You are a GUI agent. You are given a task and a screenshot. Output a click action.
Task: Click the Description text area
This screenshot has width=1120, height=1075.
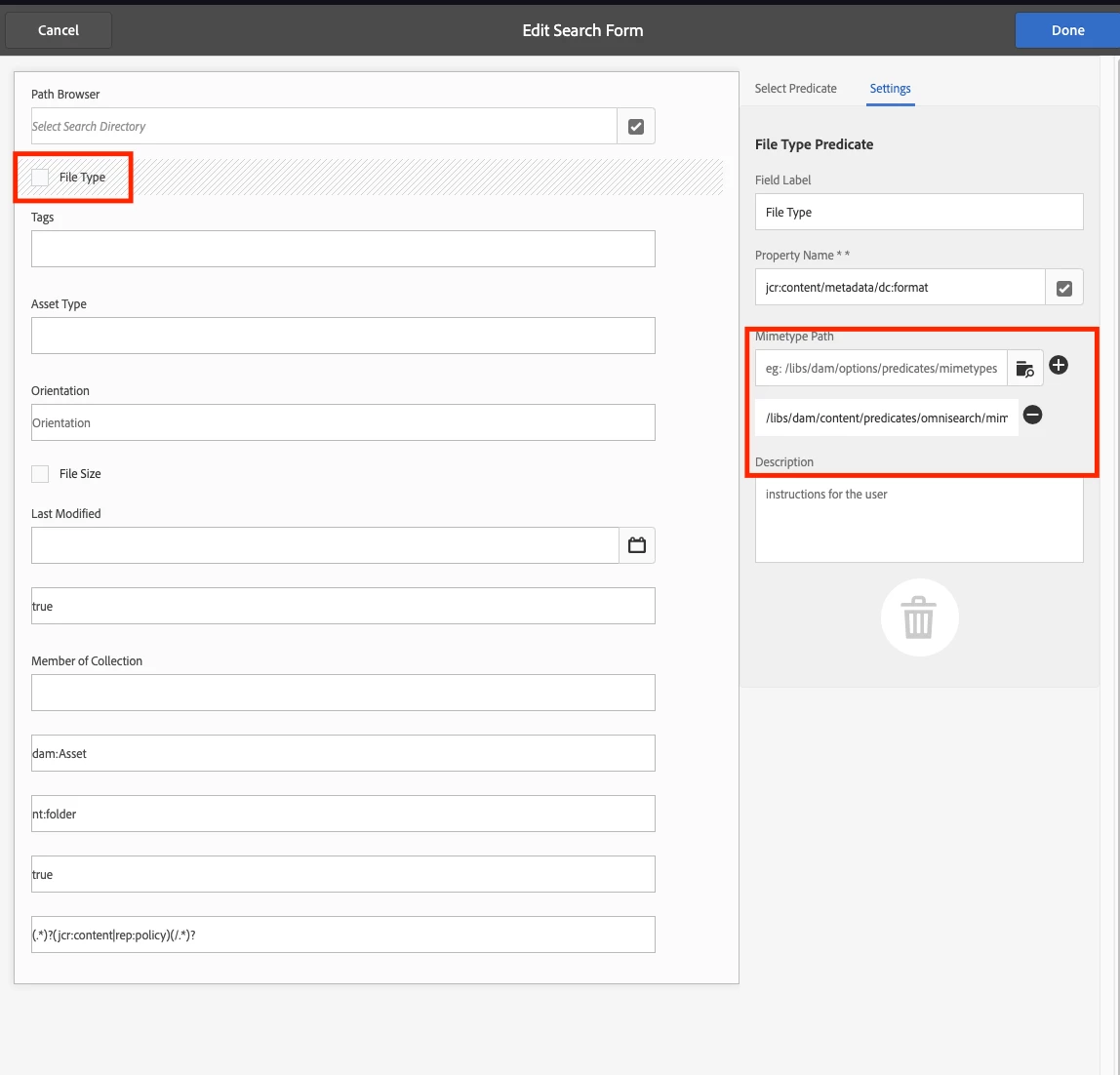[x=919, y=520]
